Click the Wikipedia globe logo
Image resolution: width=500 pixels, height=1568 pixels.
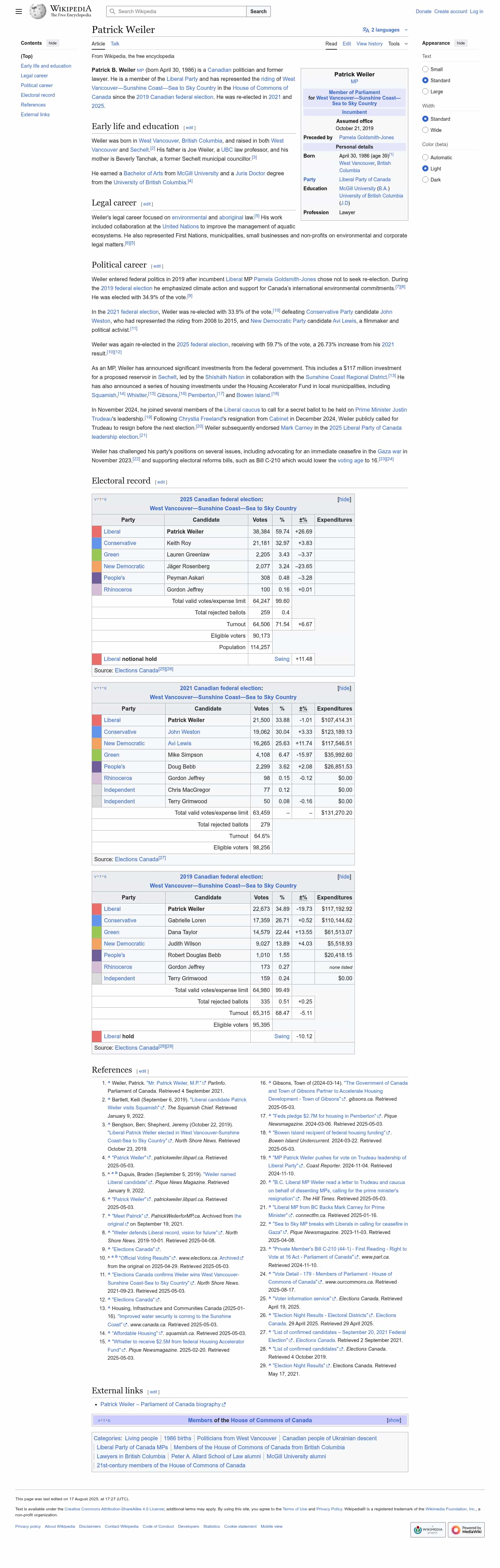click(x=38, y=11)
